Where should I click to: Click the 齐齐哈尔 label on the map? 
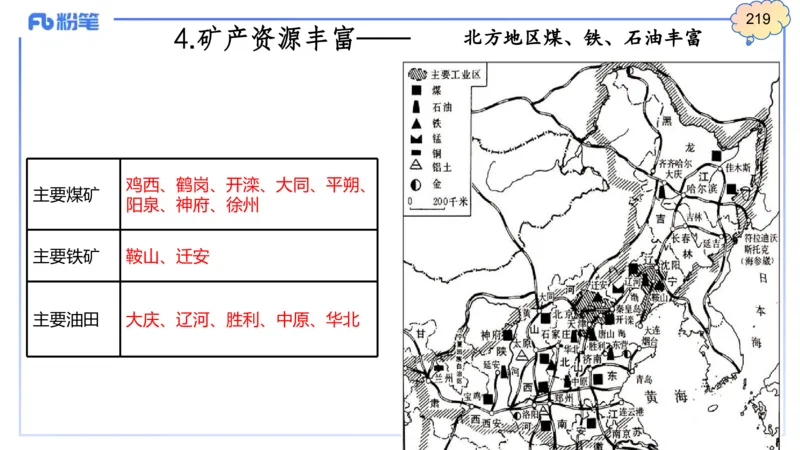[x=675, y=164]
